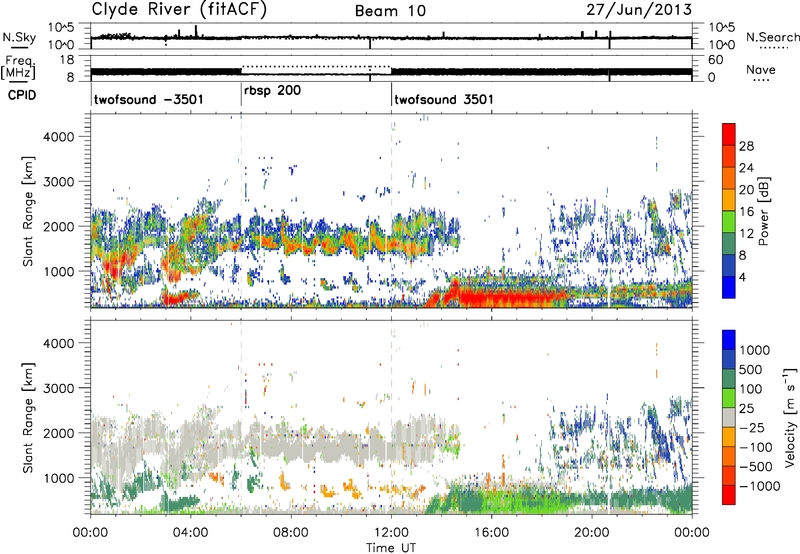This screenshot has width=800, height=554.
Task: Click the '28' tick on the power scale
Action: (746, 146)
